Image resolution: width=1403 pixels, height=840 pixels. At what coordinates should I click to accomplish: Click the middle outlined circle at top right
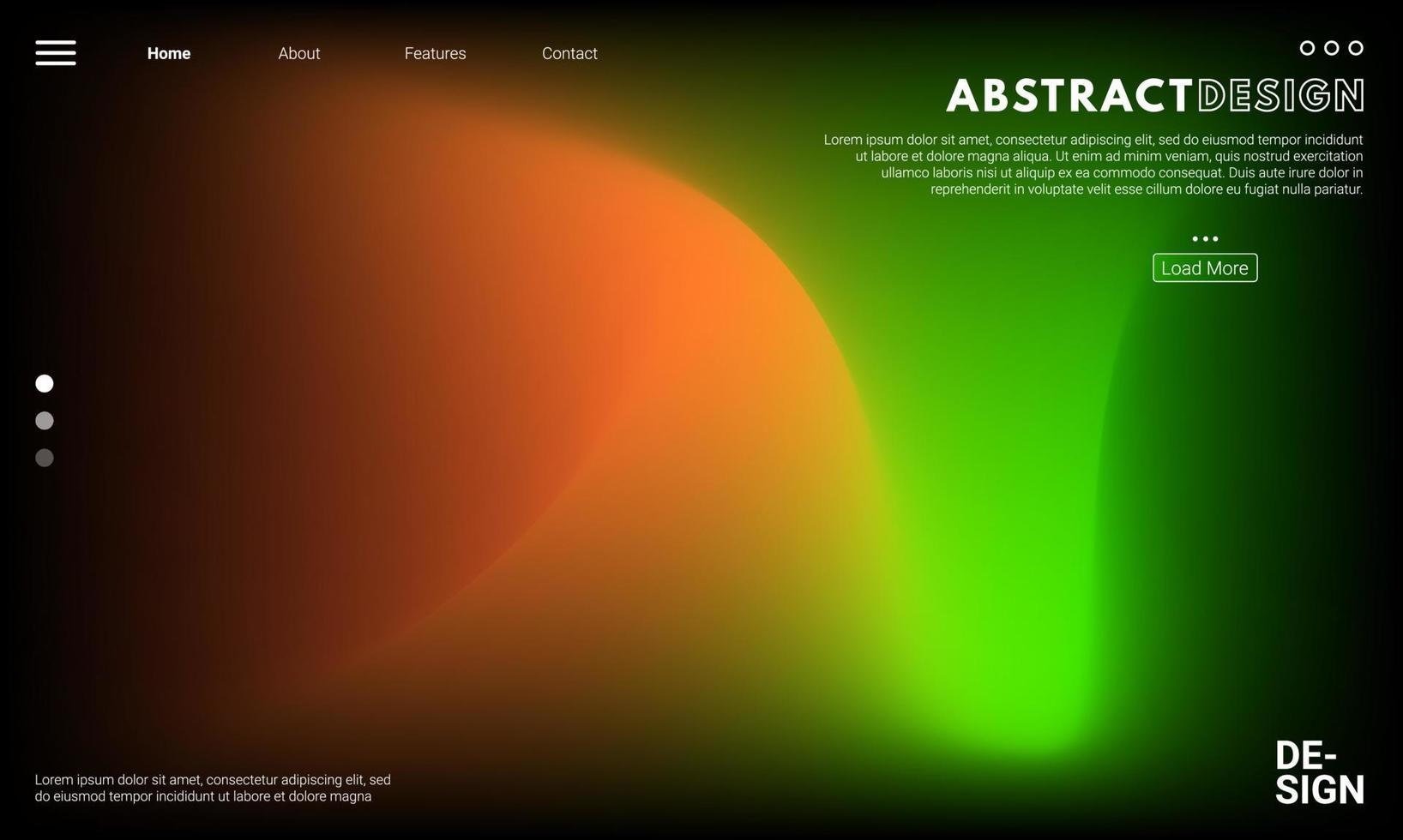point(1331,48)
